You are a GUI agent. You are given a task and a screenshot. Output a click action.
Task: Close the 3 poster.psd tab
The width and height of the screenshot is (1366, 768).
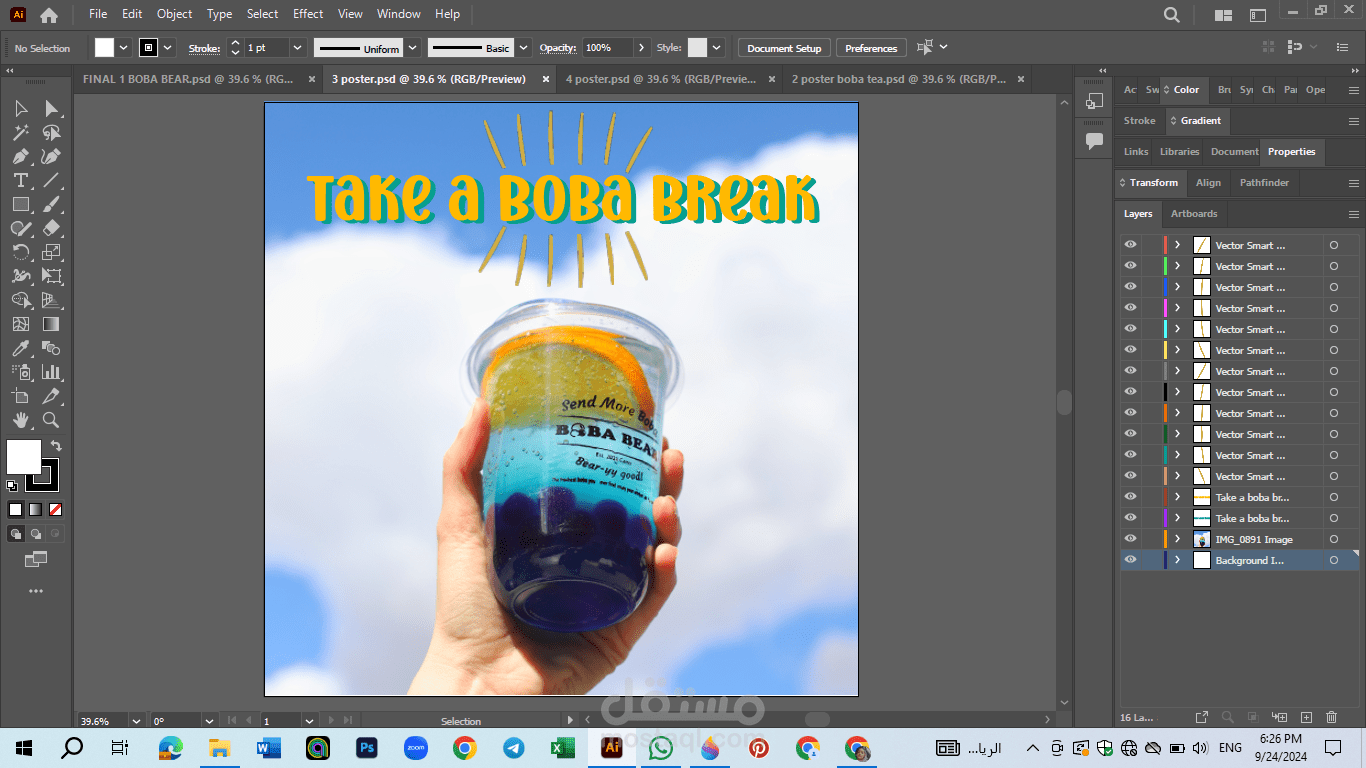[545, 79]
